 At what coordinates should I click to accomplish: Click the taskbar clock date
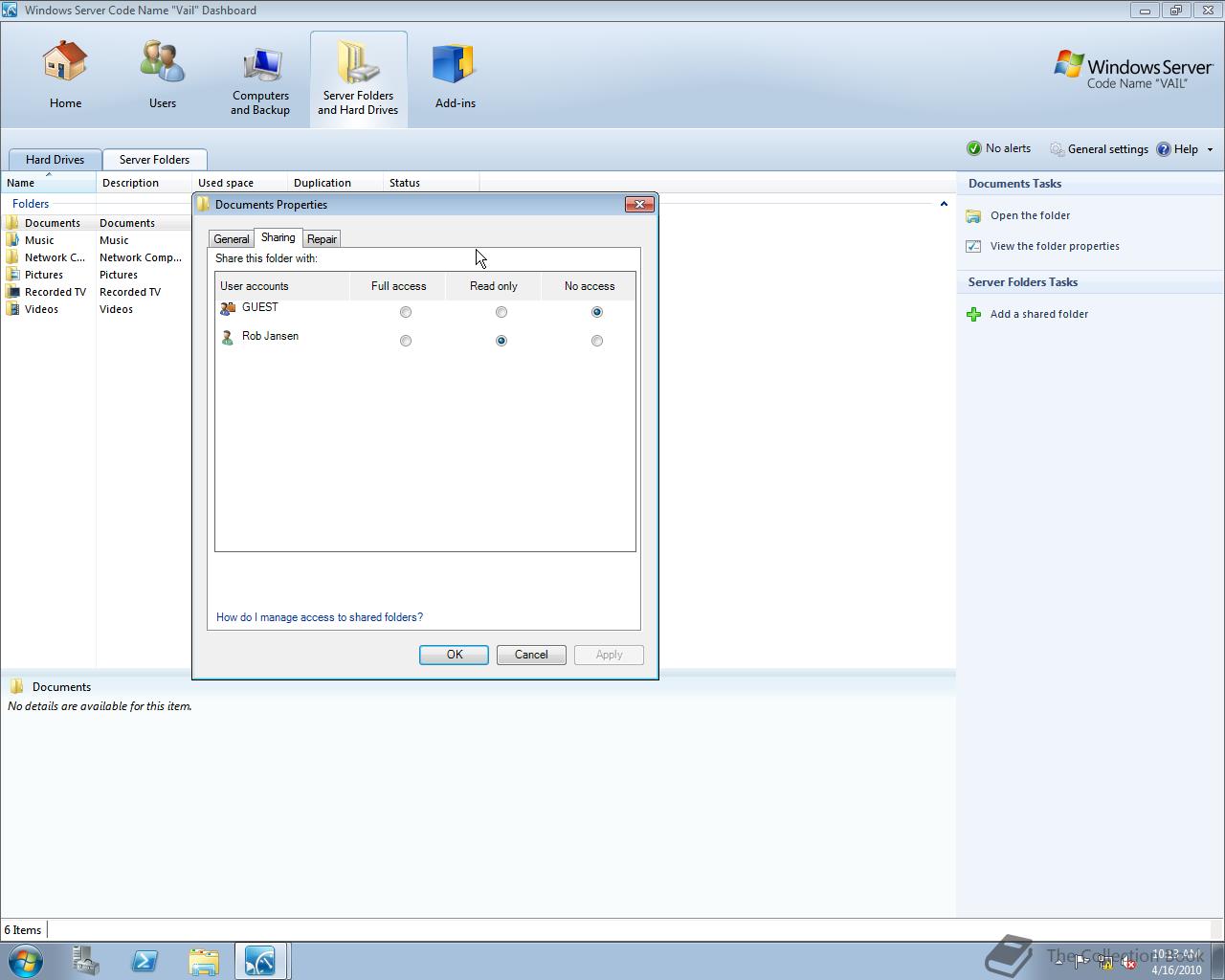1177,969
